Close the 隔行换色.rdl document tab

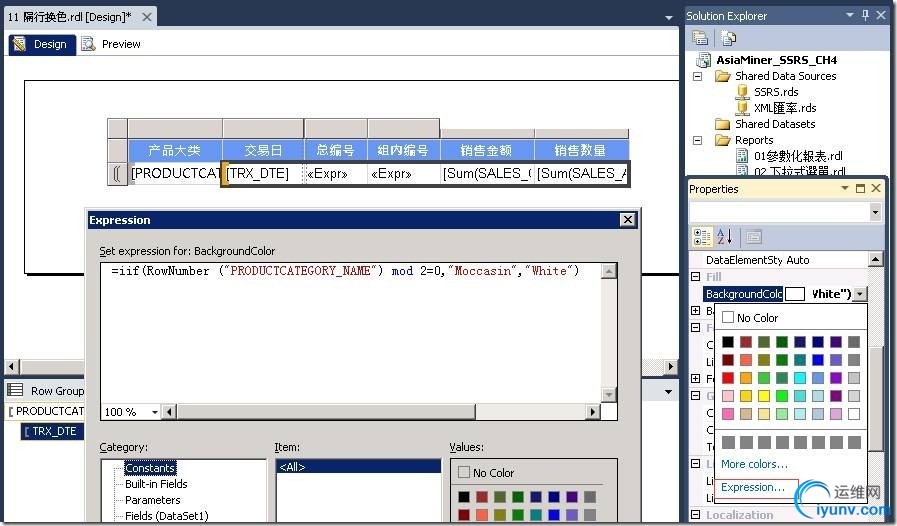point(147,17)
